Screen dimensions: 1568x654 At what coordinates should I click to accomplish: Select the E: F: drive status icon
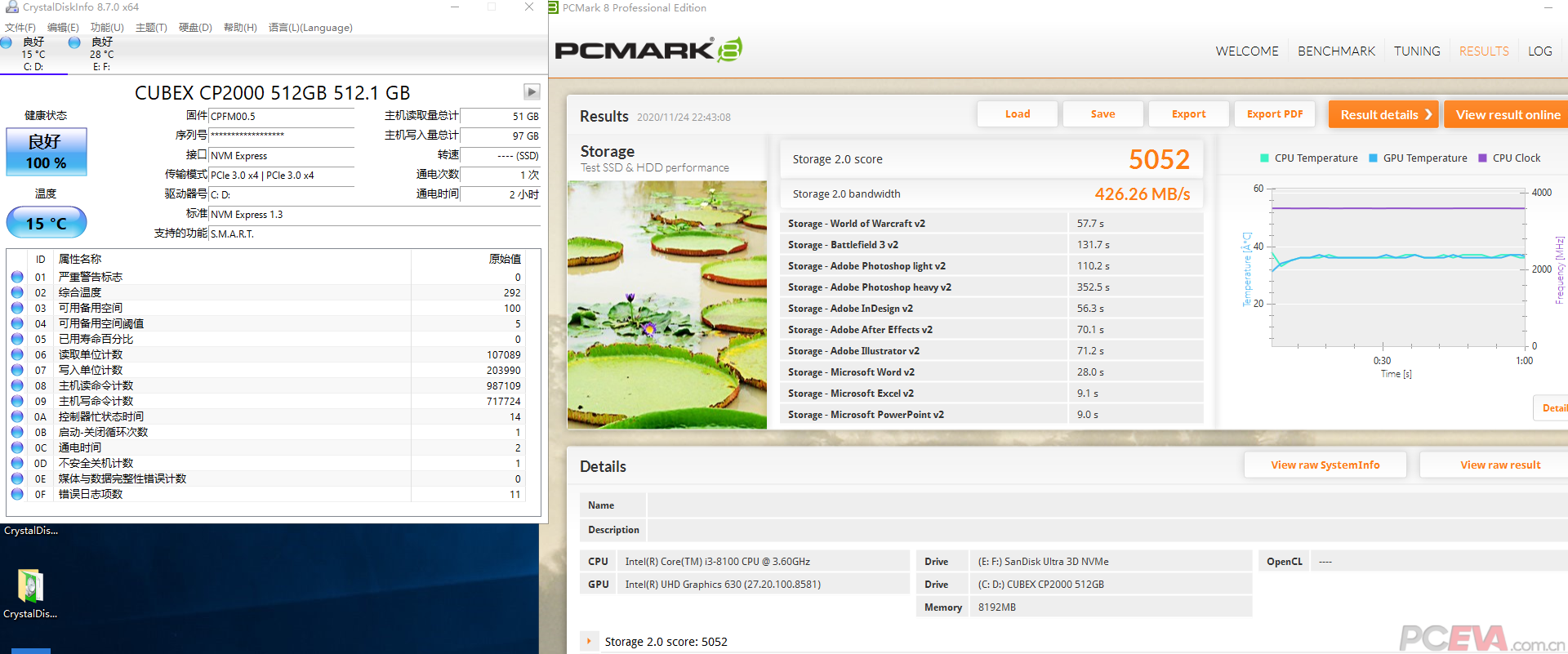click(75, 42)
